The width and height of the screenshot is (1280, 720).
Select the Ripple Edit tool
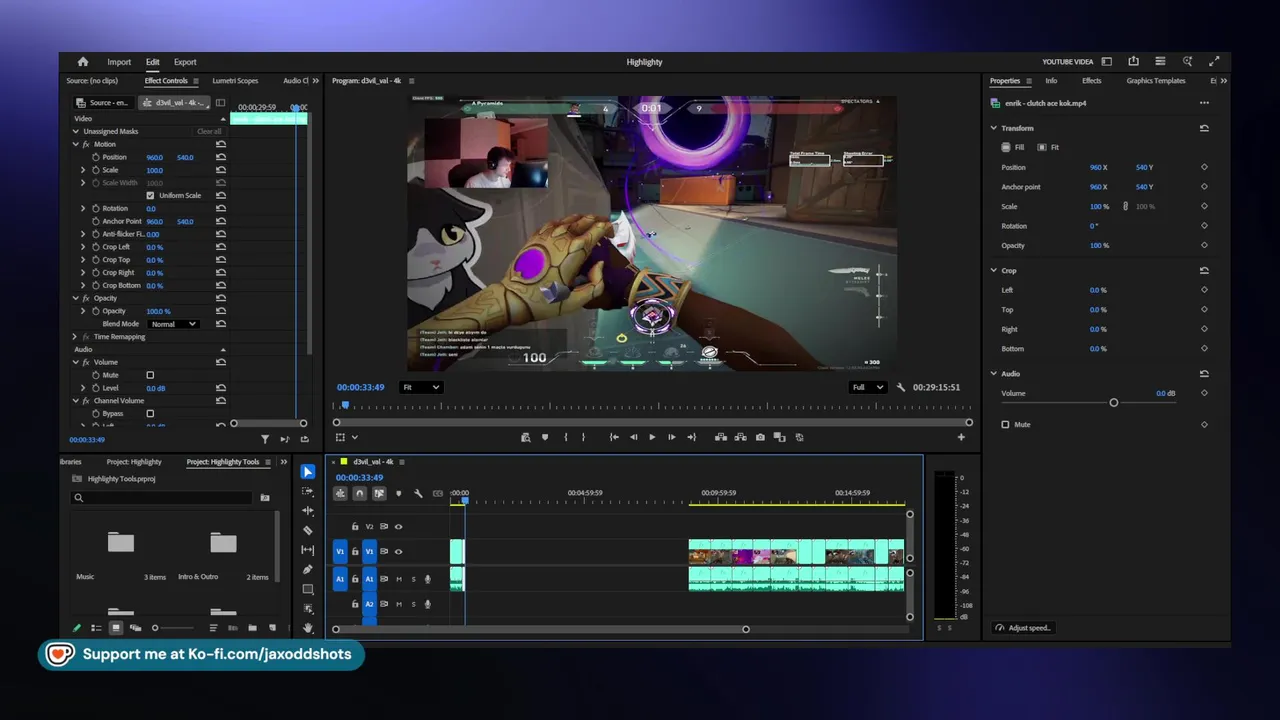coord(308,511)
